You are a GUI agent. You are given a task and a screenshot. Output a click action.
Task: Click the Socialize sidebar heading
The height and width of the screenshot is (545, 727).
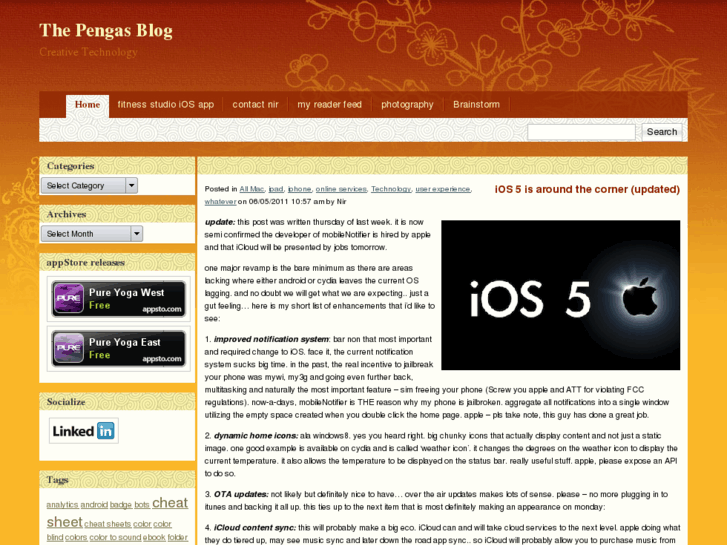(66, 402)
